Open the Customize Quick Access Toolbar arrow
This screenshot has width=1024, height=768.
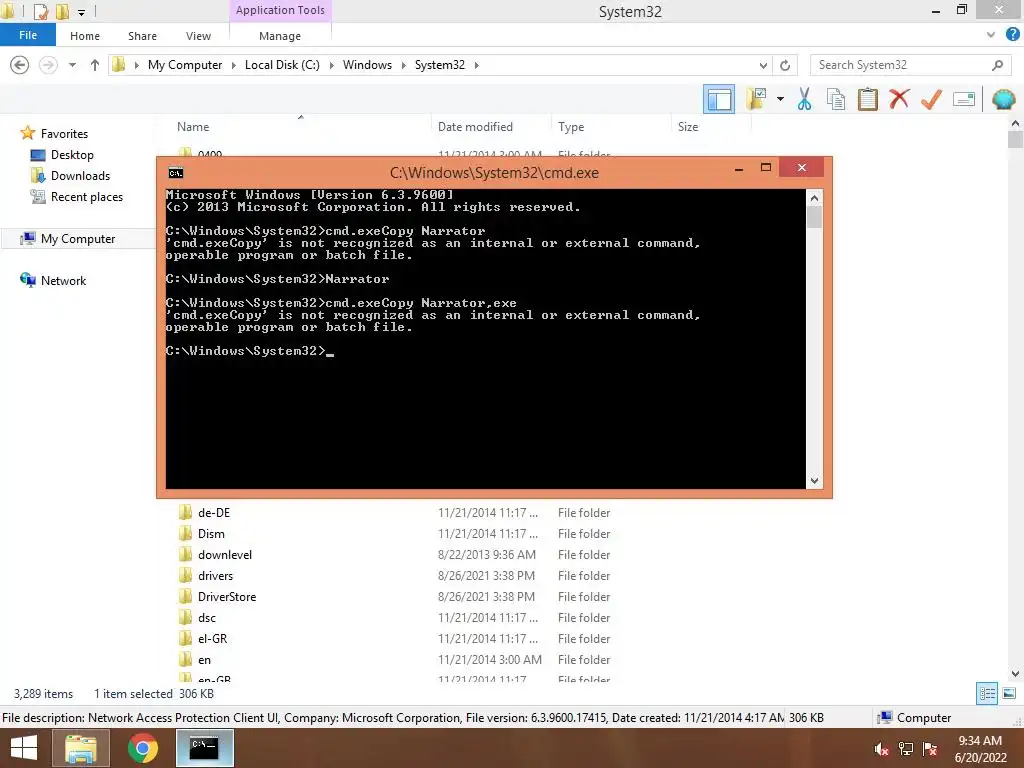pos(81,12)
